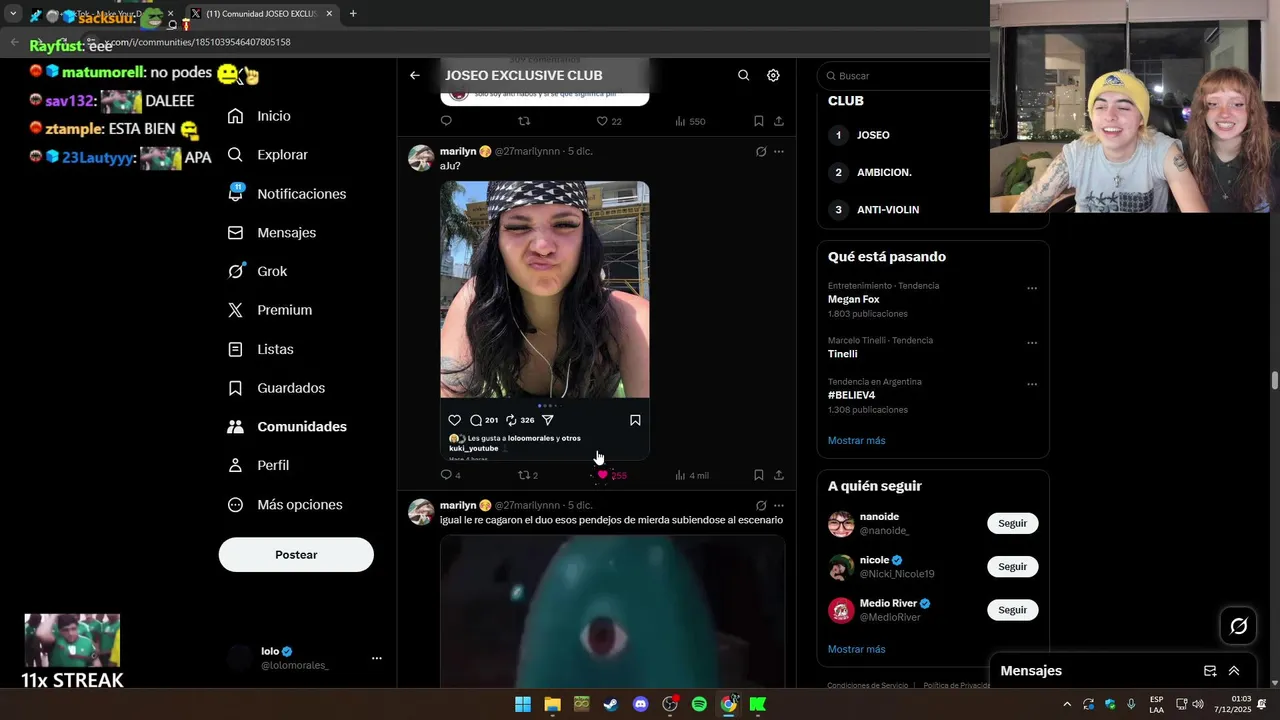Image resolution: width=1280 pixels, height=720 pixels.
Task: Like the post showing 22 likes
Action: [602, 121]
